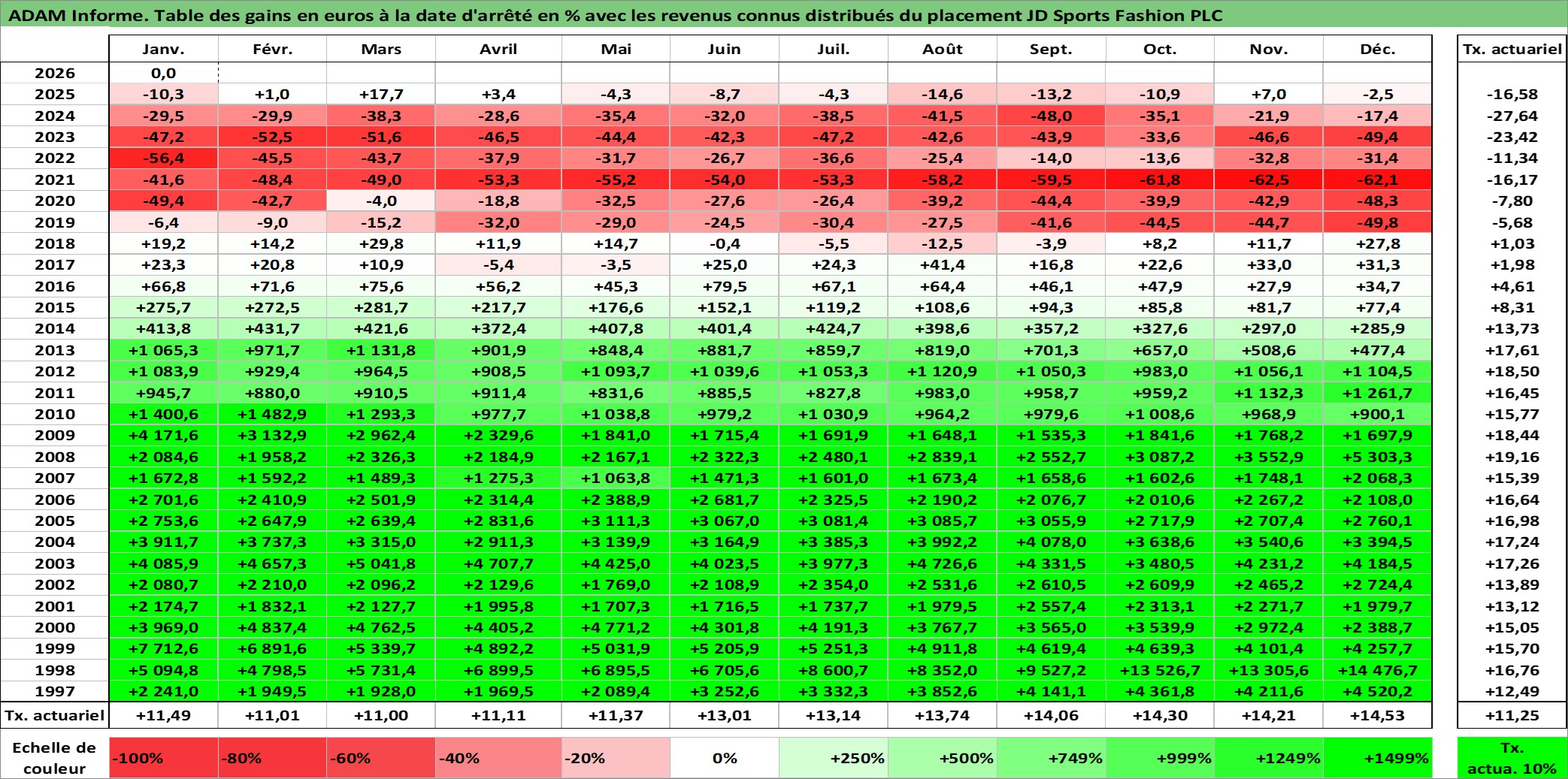Click the Tx. actua. 10% green legend box

(1512, 758)
